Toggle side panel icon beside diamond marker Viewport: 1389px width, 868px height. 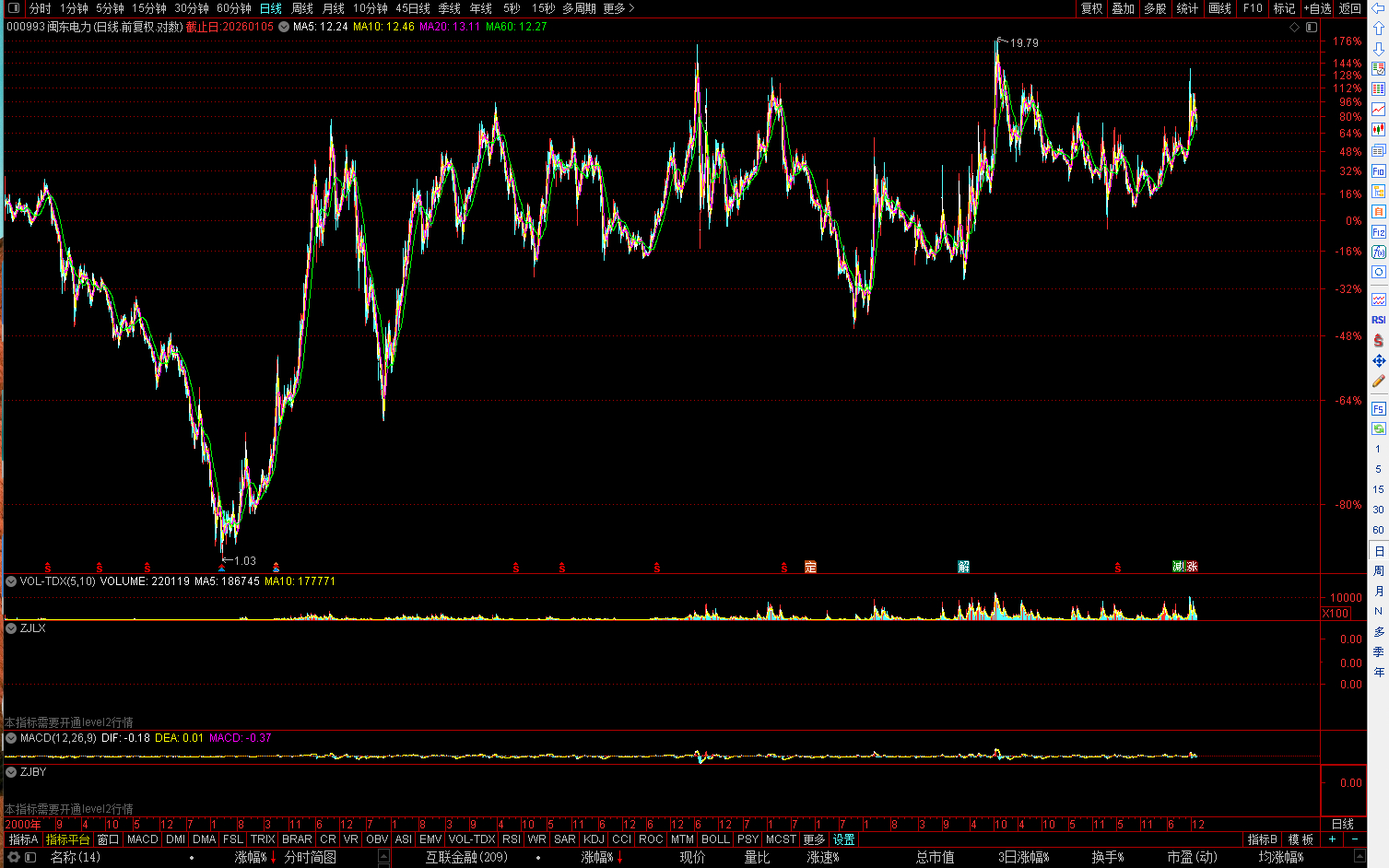tap(1311, 27)
